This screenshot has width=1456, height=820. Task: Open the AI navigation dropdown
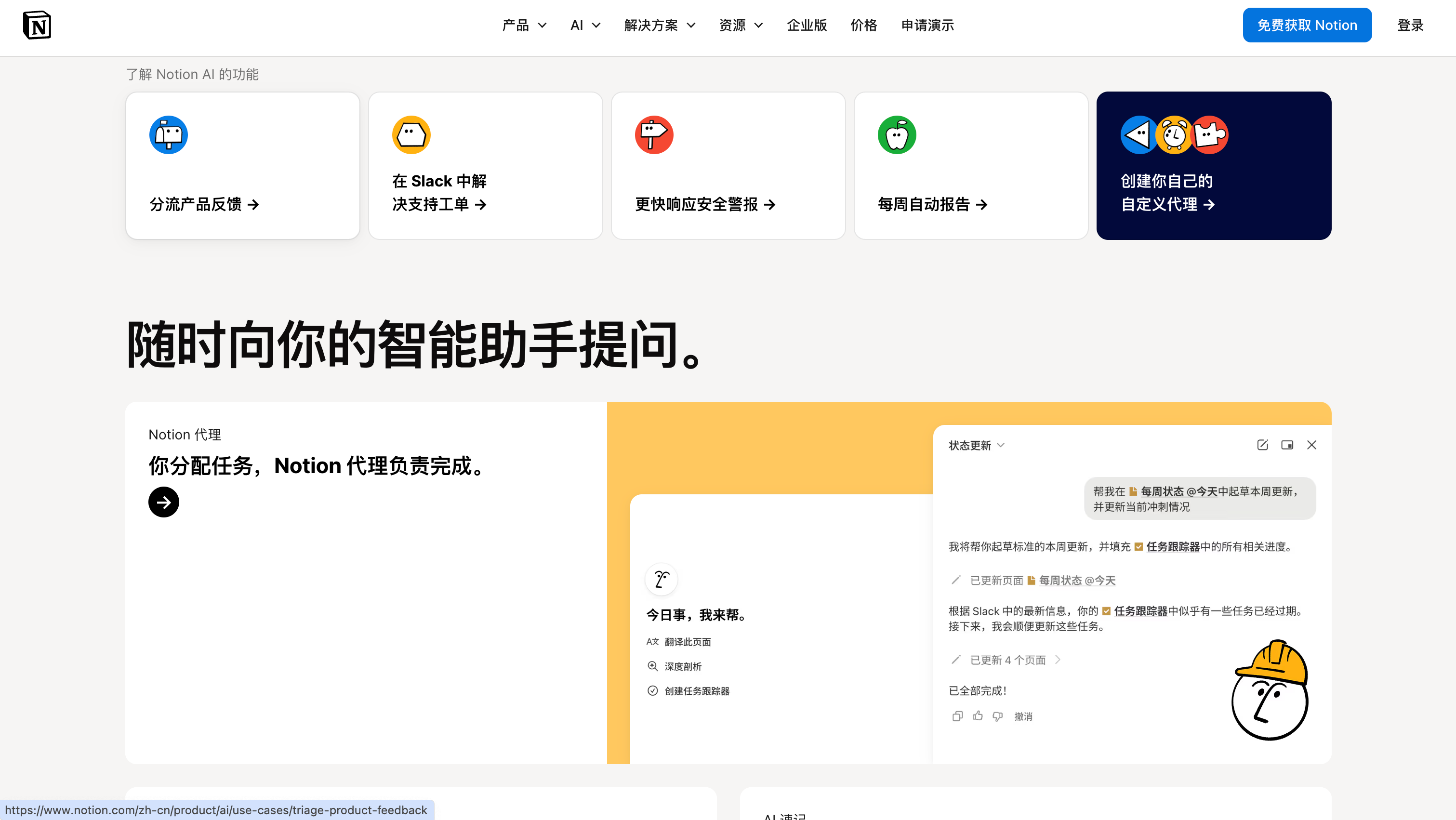(x=585, y=26)
